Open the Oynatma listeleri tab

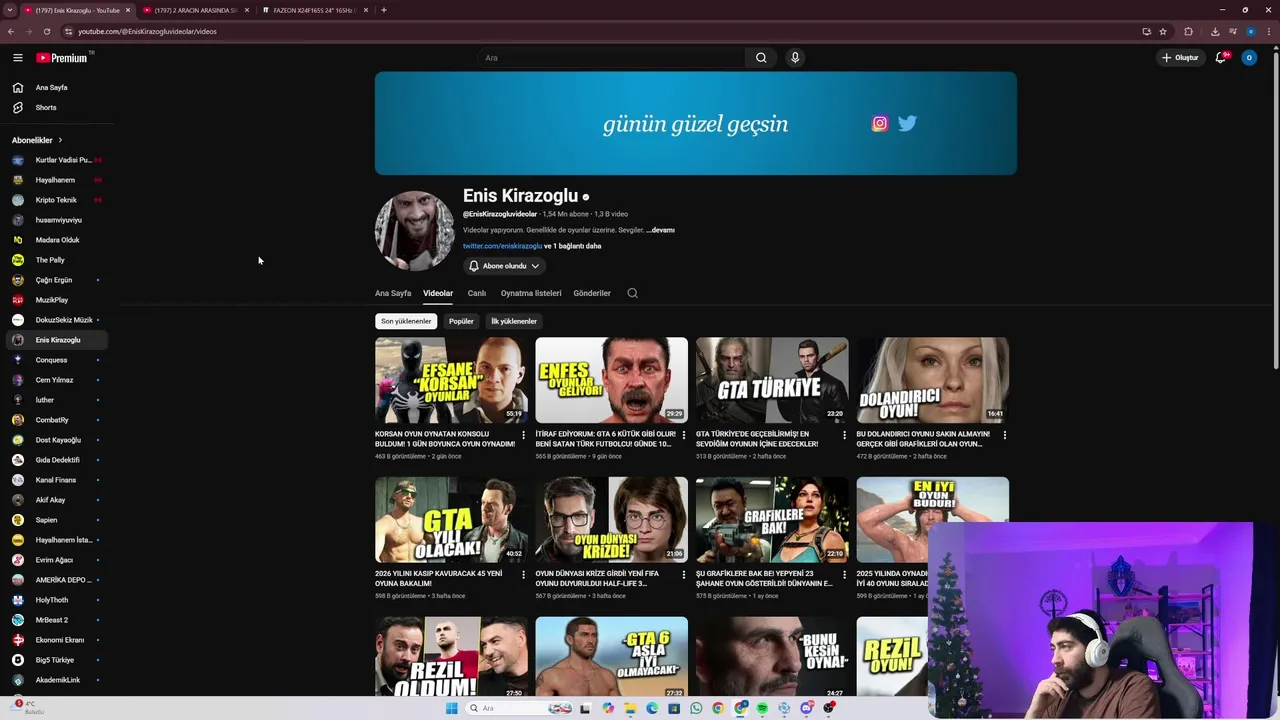click(531, 293)
